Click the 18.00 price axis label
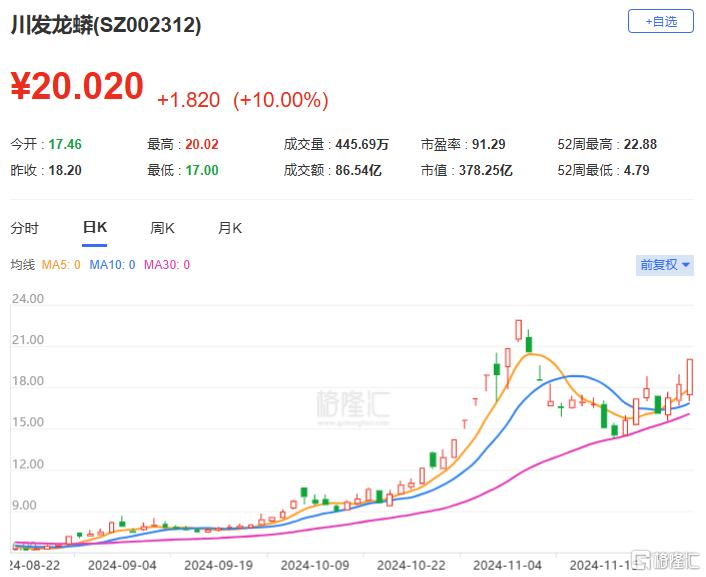This screenshot has height=577, width=706. tap(28, 382)
